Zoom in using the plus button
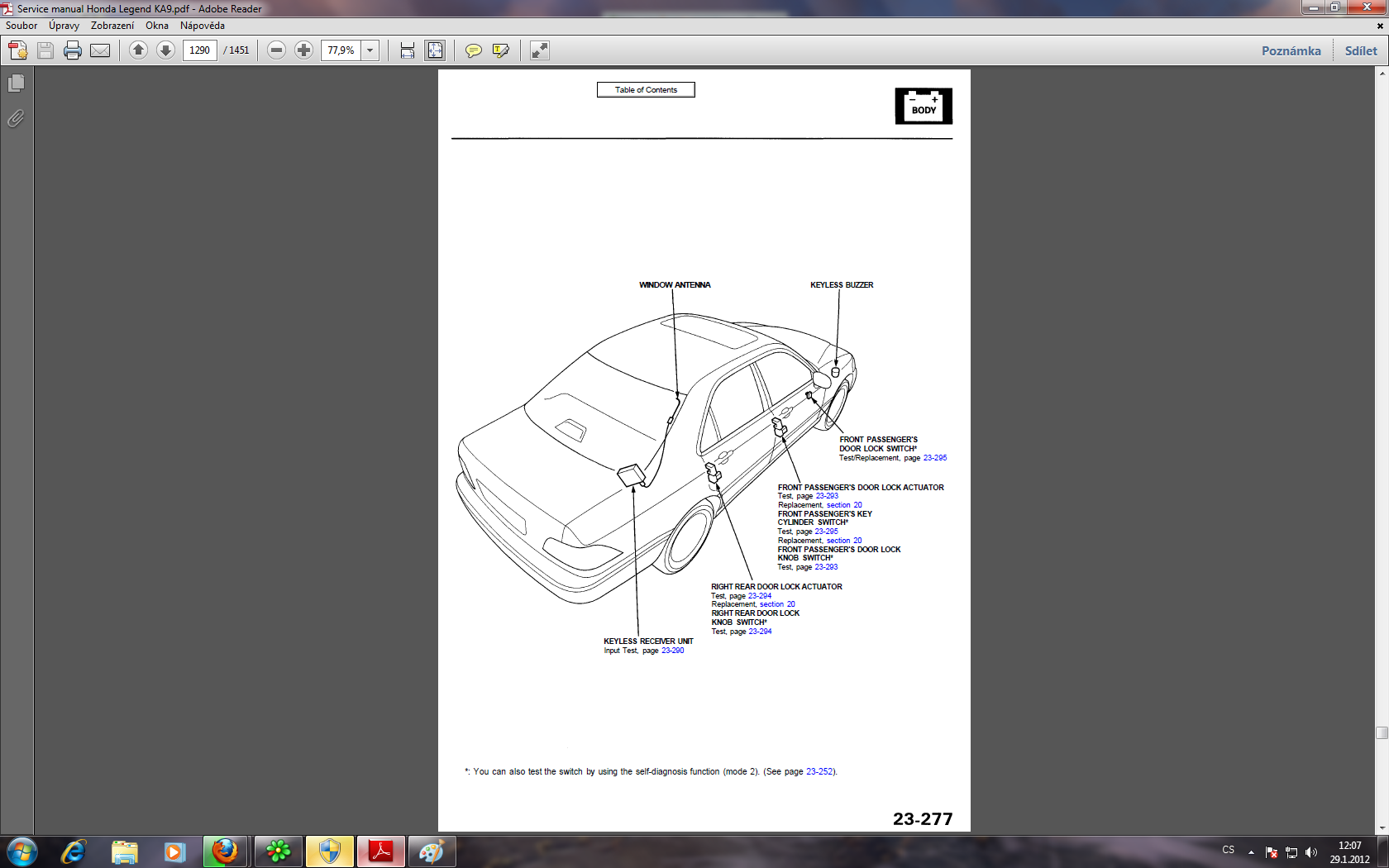1389x868 pixels. pos(304,50)
